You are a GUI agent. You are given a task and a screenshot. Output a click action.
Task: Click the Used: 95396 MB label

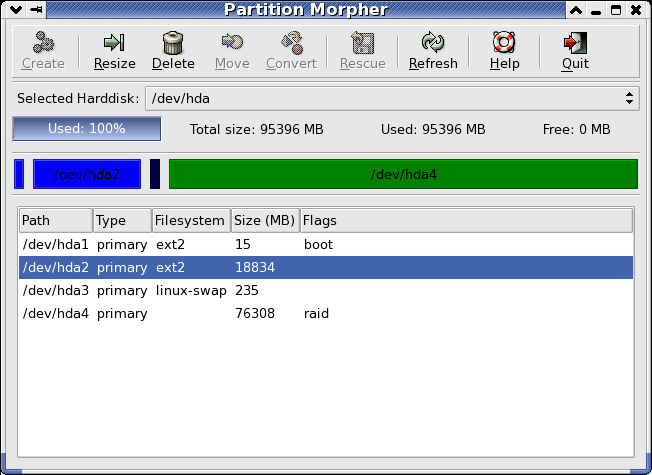433,129
